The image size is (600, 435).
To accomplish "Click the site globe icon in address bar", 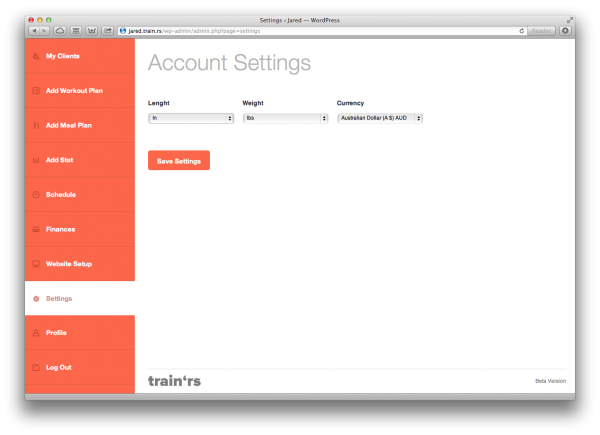I will tap(123, 31).
